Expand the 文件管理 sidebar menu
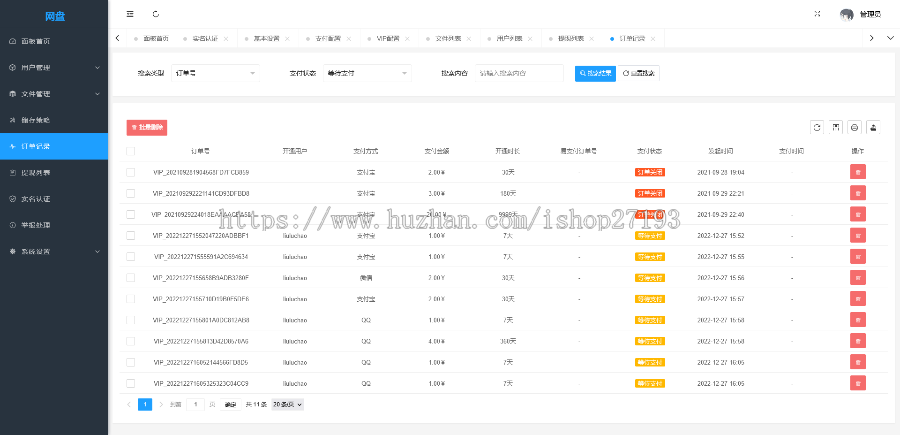 click(54, 94)
